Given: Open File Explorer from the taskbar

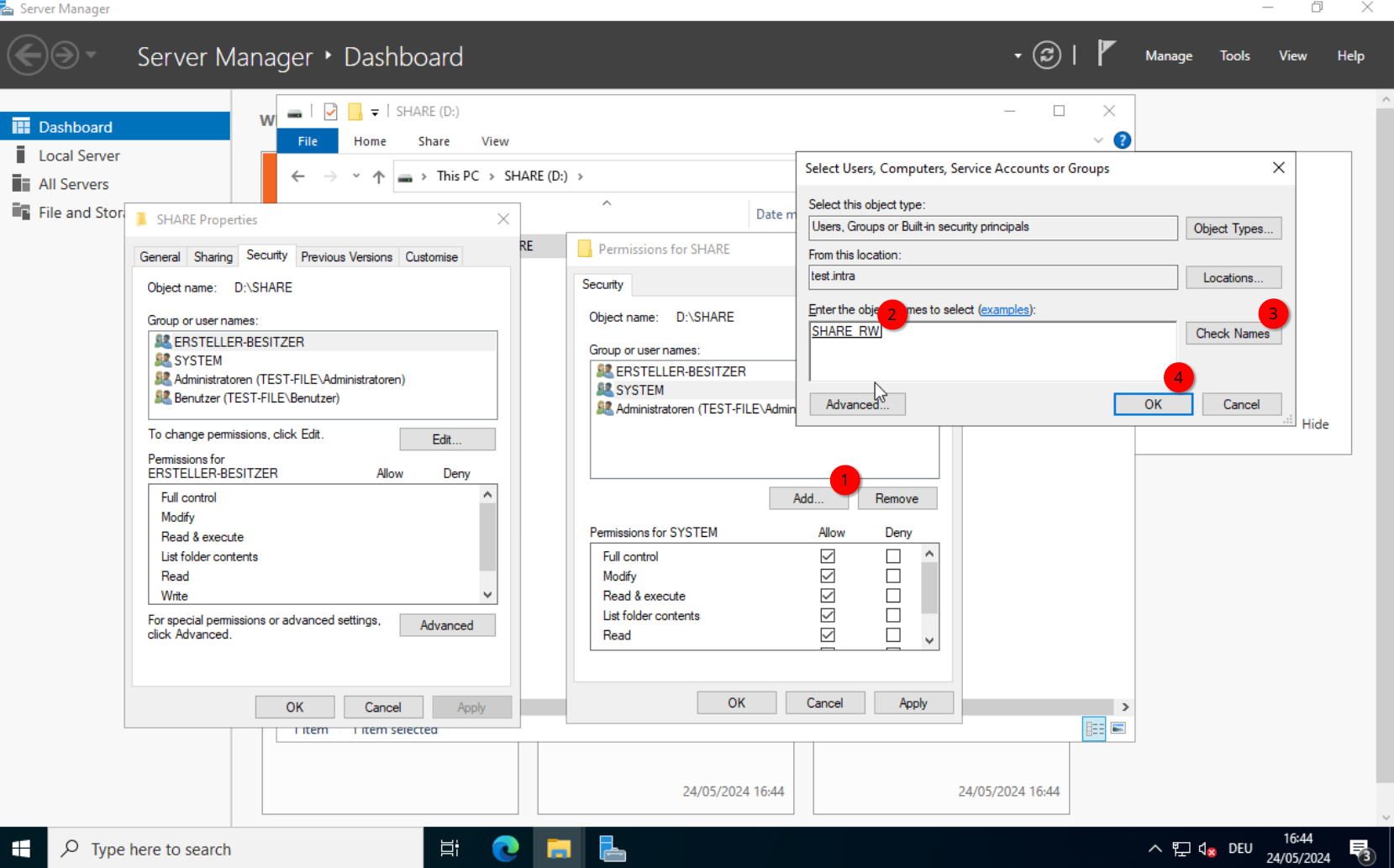Looking at the screenshot, I should coord(559,849).
